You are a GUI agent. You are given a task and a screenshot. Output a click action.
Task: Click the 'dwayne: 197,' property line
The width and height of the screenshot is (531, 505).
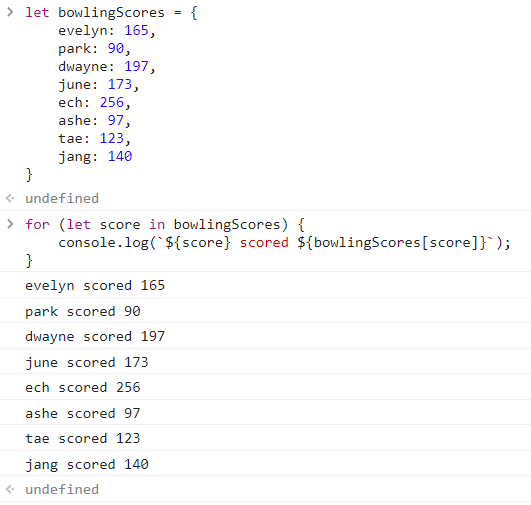[x=107, y=67]
